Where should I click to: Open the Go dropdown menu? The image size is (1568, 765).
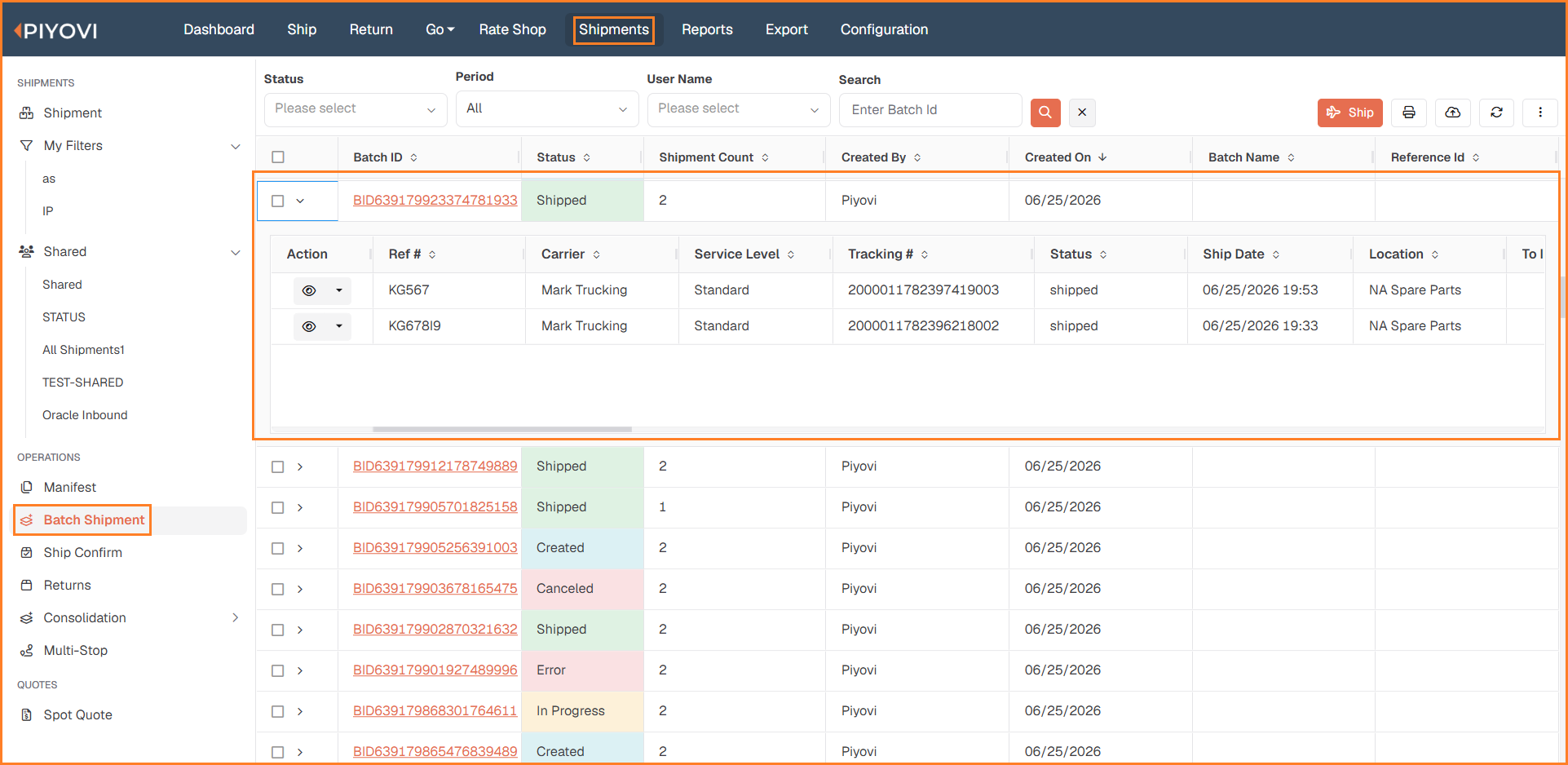point(439,29)
